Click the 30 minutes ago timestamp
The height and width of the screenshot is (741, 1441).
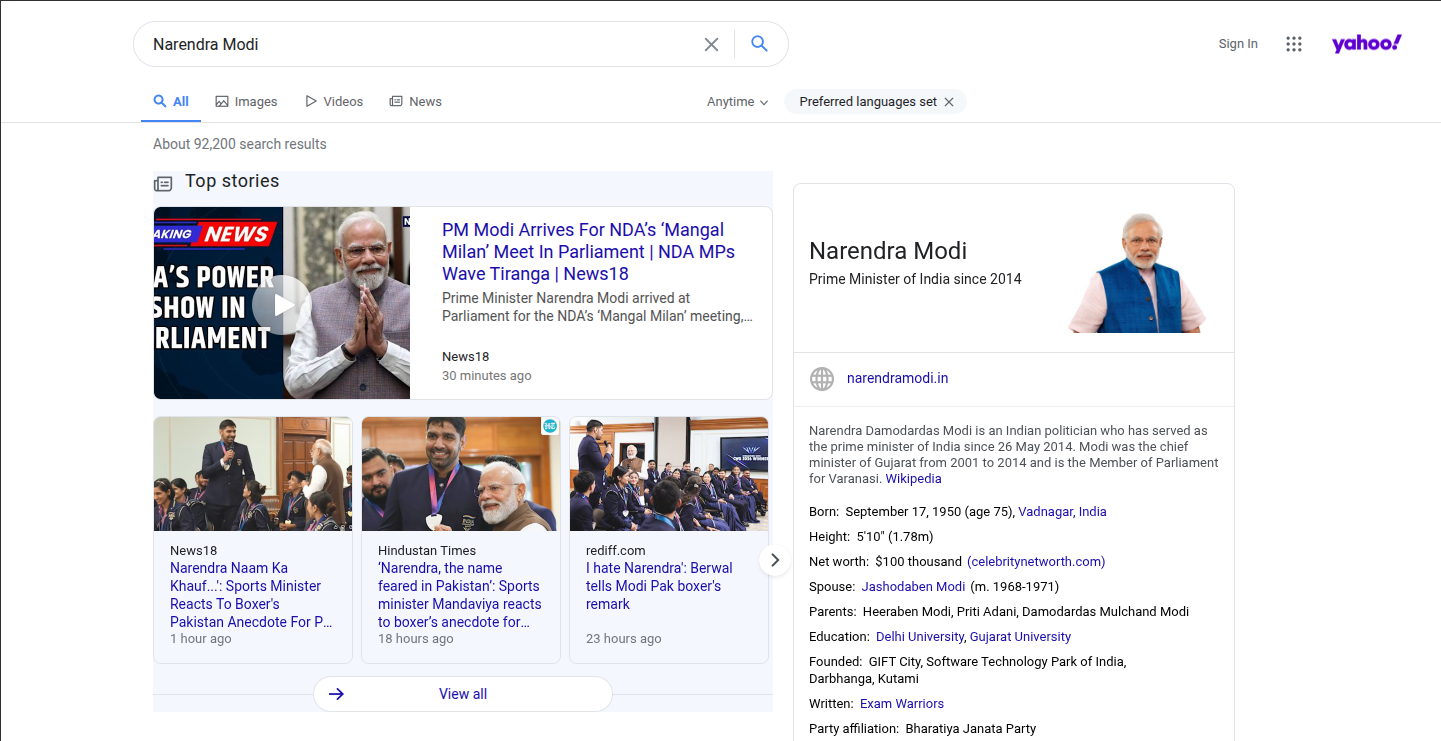tap(487, 376)
